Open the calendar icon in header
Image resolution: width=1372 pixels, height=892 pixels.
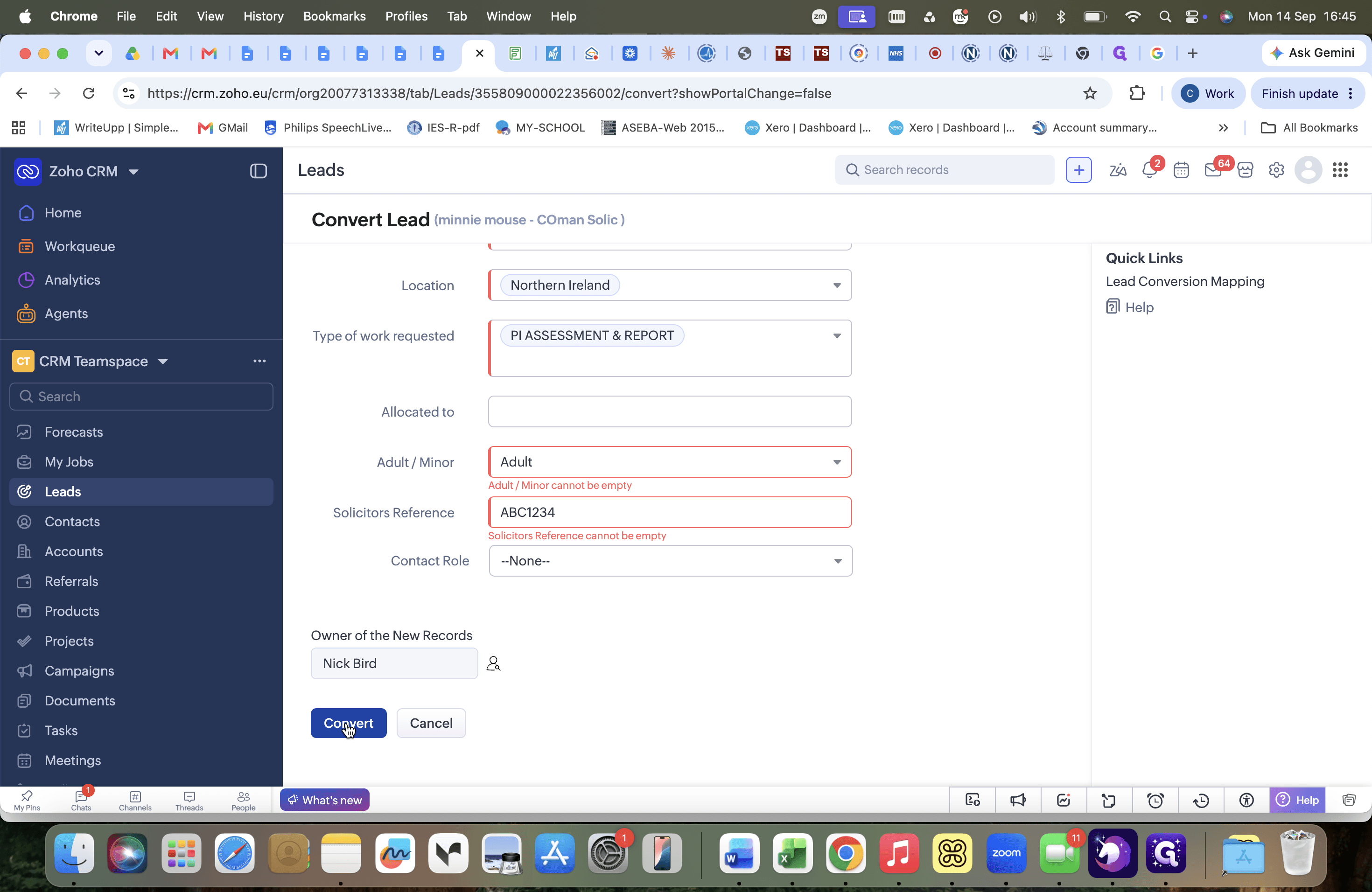(x=1181, y=170)
